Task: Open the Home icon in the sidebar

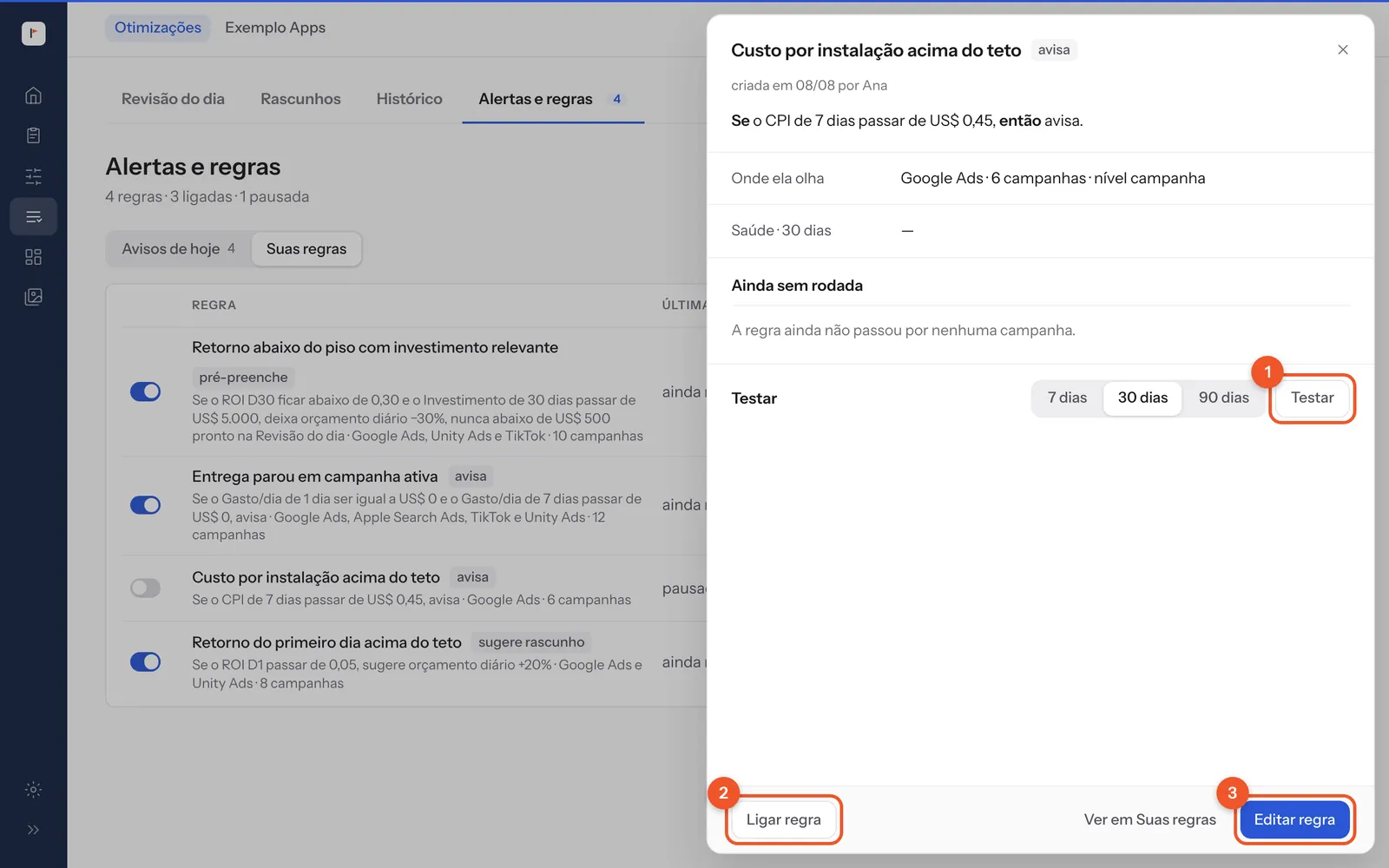Action: click(x=33, y=95)
